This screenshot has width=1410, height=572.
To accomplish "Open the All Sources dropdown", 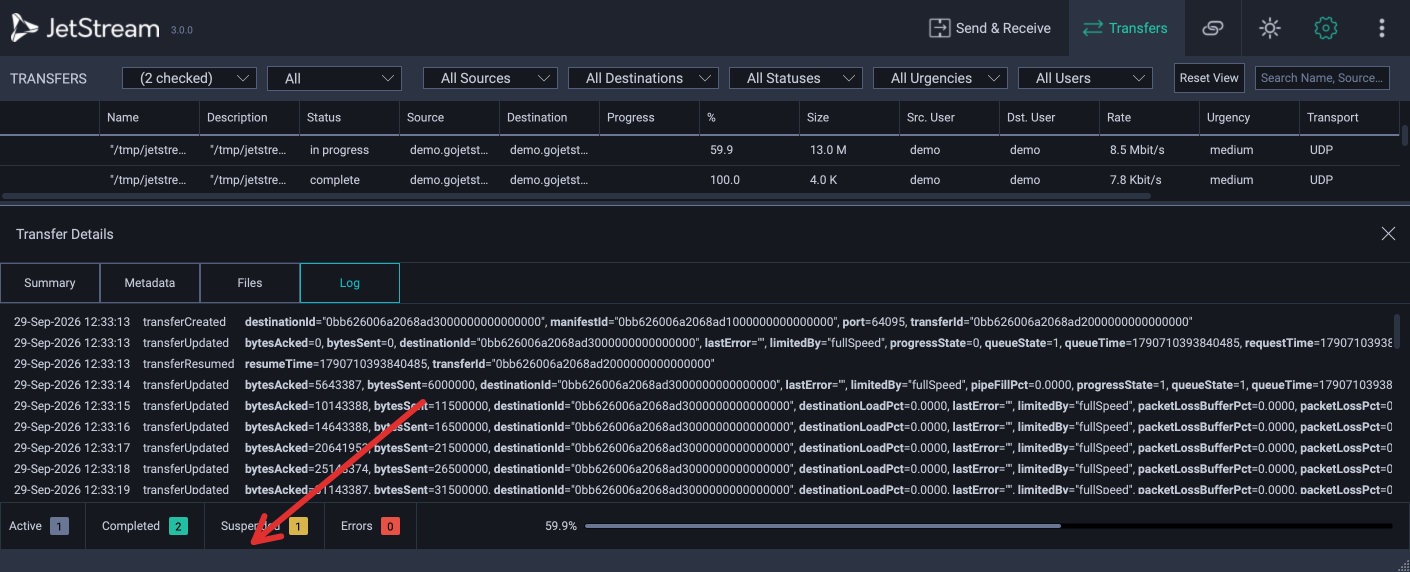I will pos(491,78).
